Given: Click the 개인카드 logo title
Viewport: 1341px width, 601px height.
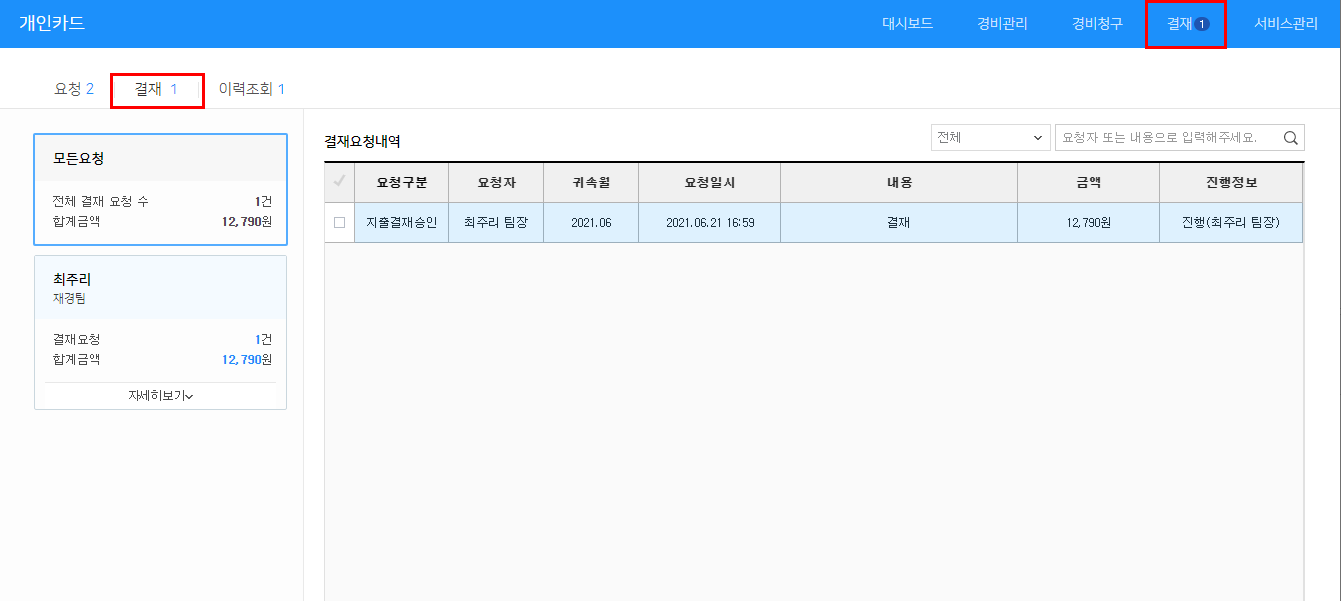Looking at the screenshot, I should [x=52, y=24].
